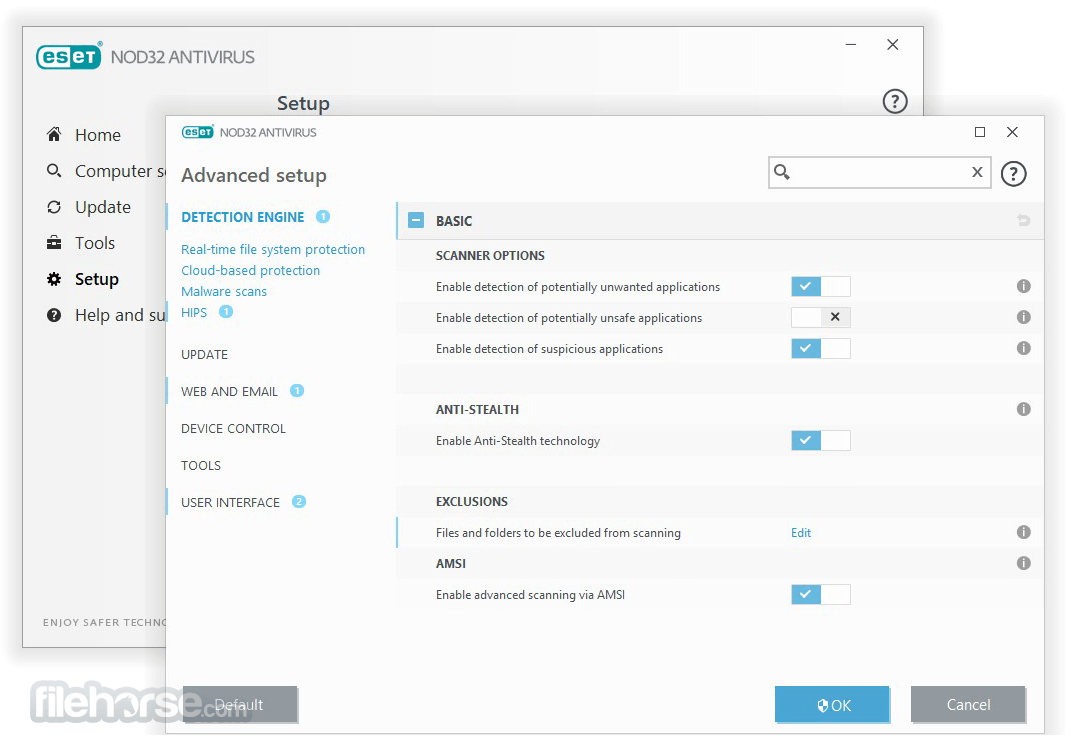Viewport: 1075px width, 753px height.
Task: Toggle detection of suspicious applications
Action: (x=821, y=348)
